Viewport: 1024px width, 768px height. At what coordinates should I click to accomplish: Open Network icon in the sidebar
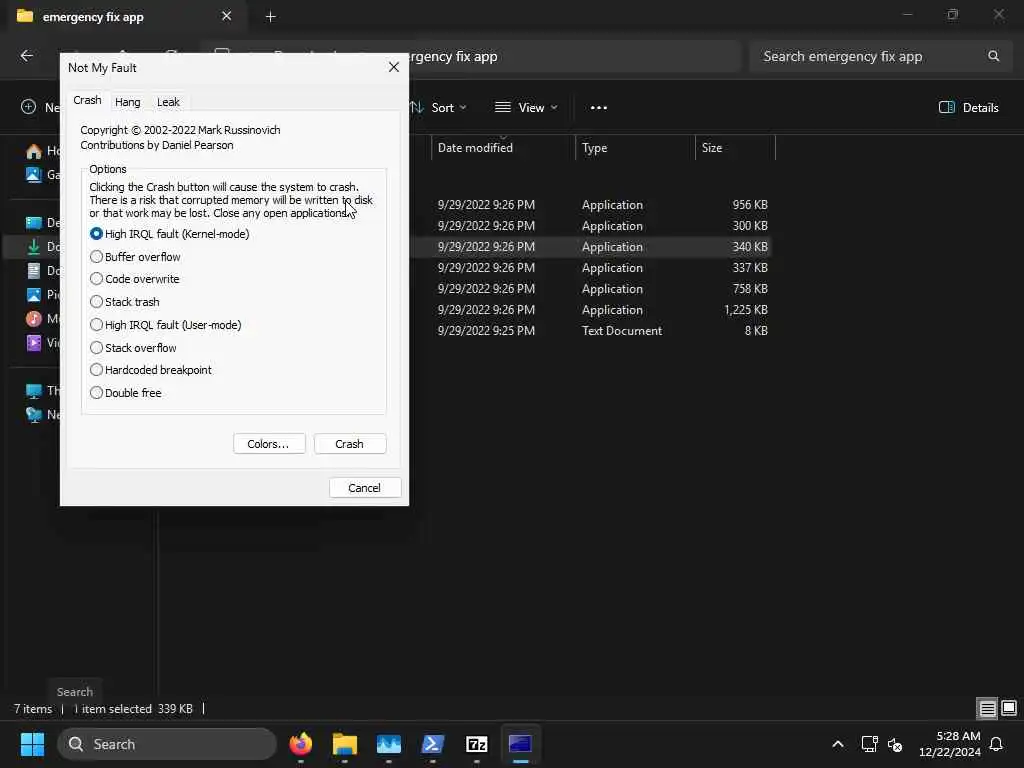pos(33,414)
